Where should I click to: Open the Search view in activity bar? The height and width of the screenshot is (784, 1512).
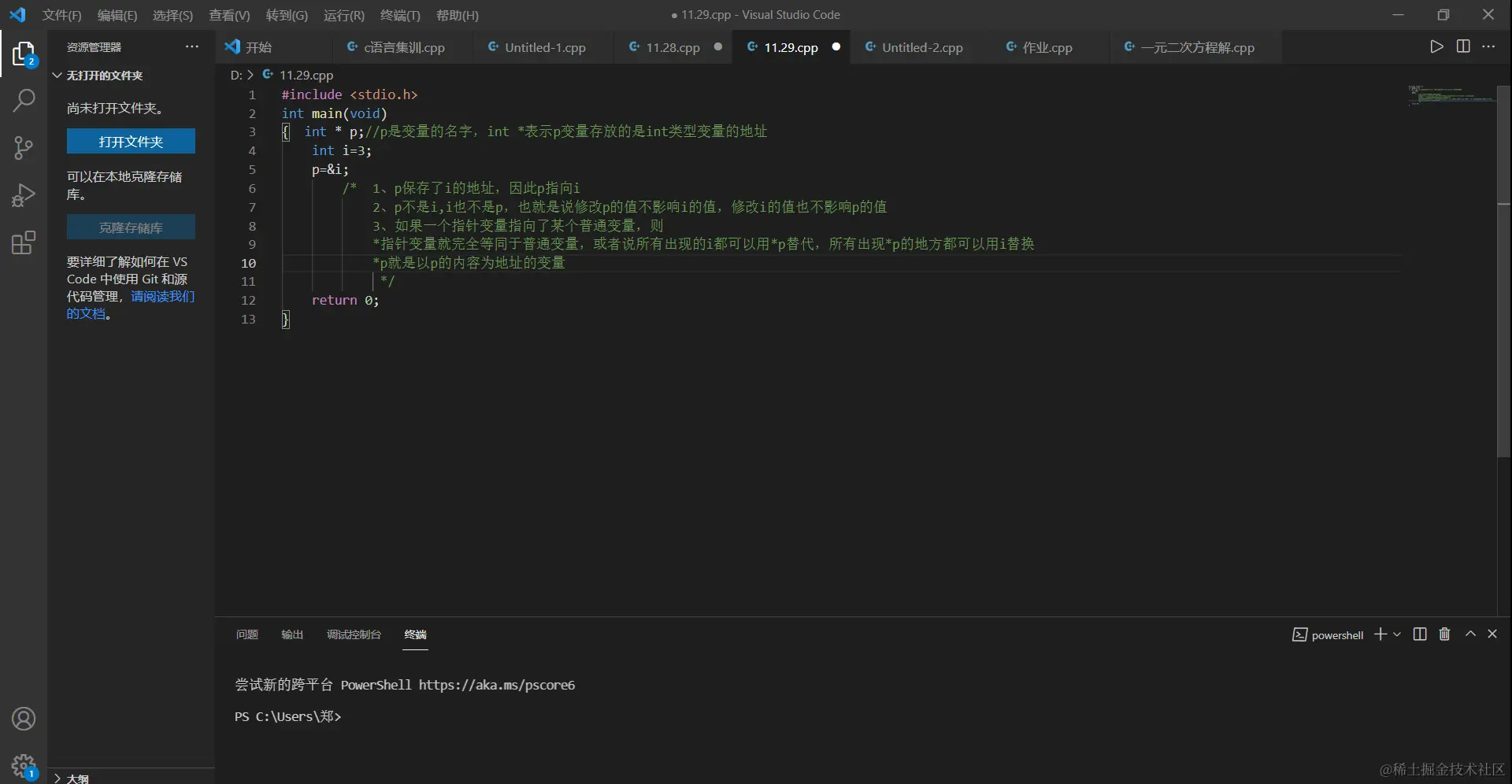tap(24, 100)
